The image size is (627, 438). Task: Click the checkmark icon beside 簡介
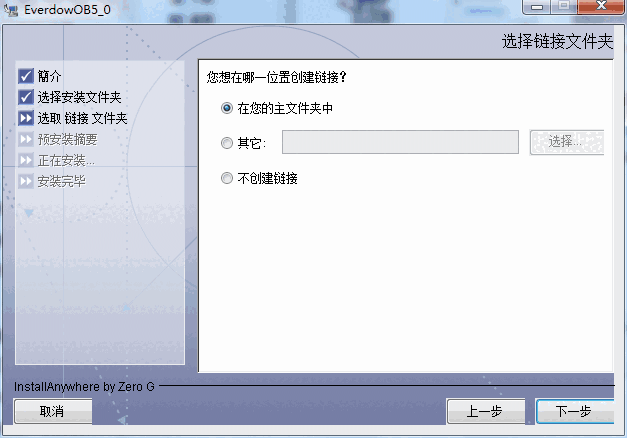pyautogui.click(x=26, y=76)
